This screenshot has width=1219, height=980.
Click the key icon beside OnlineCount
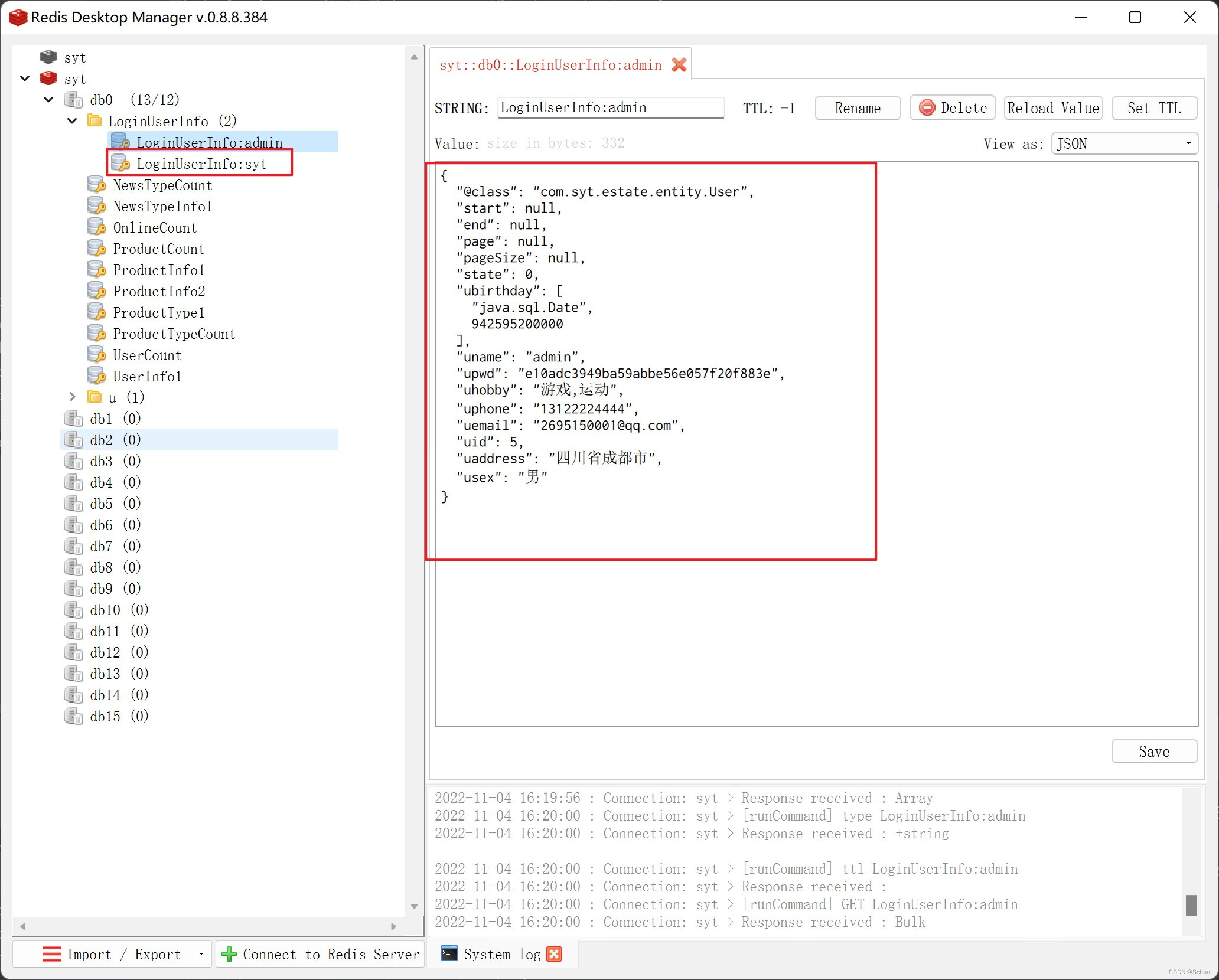click(97, 227)
